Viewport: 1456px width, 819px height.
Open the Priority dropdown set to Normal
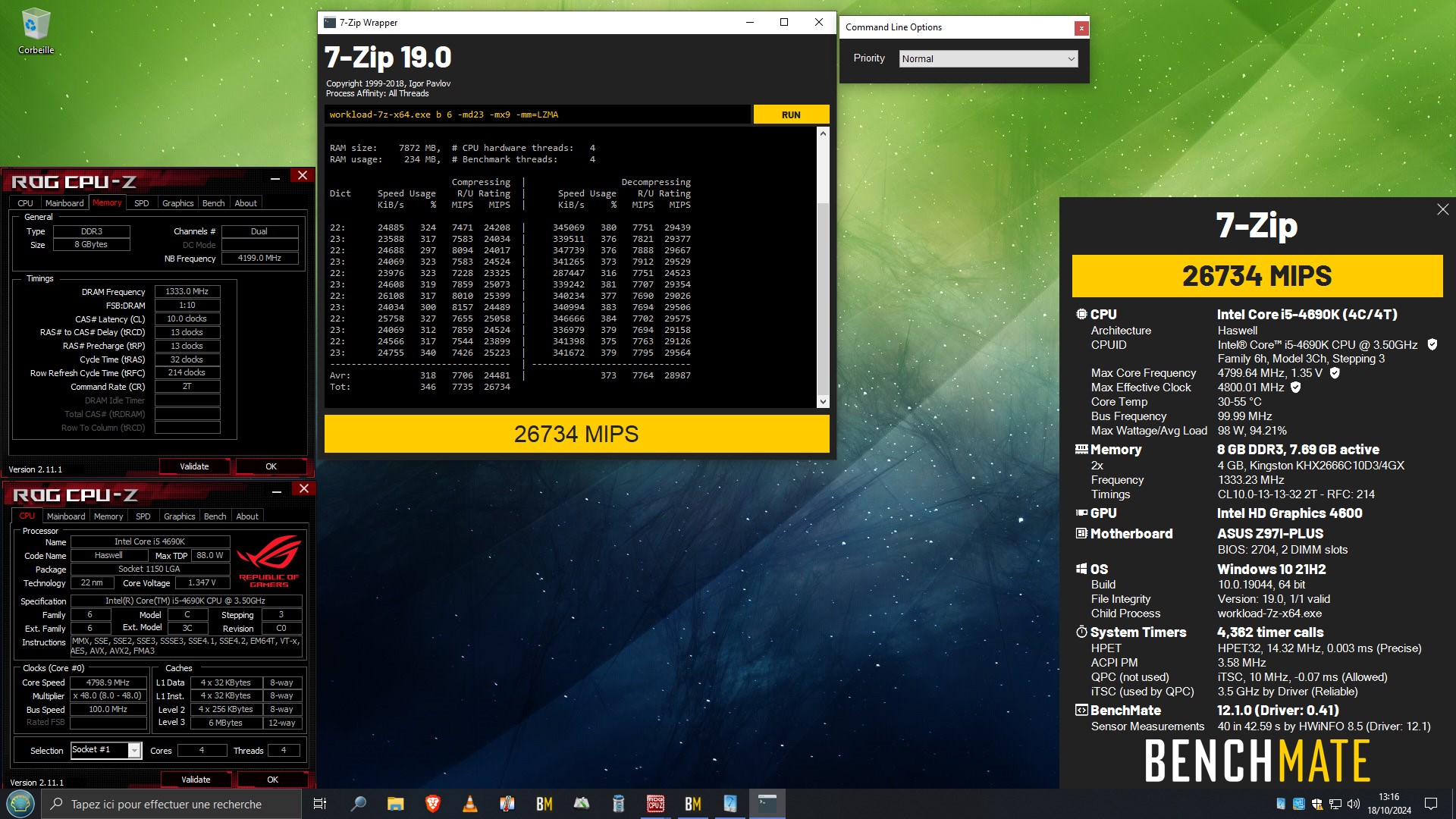tap(989, 58)
